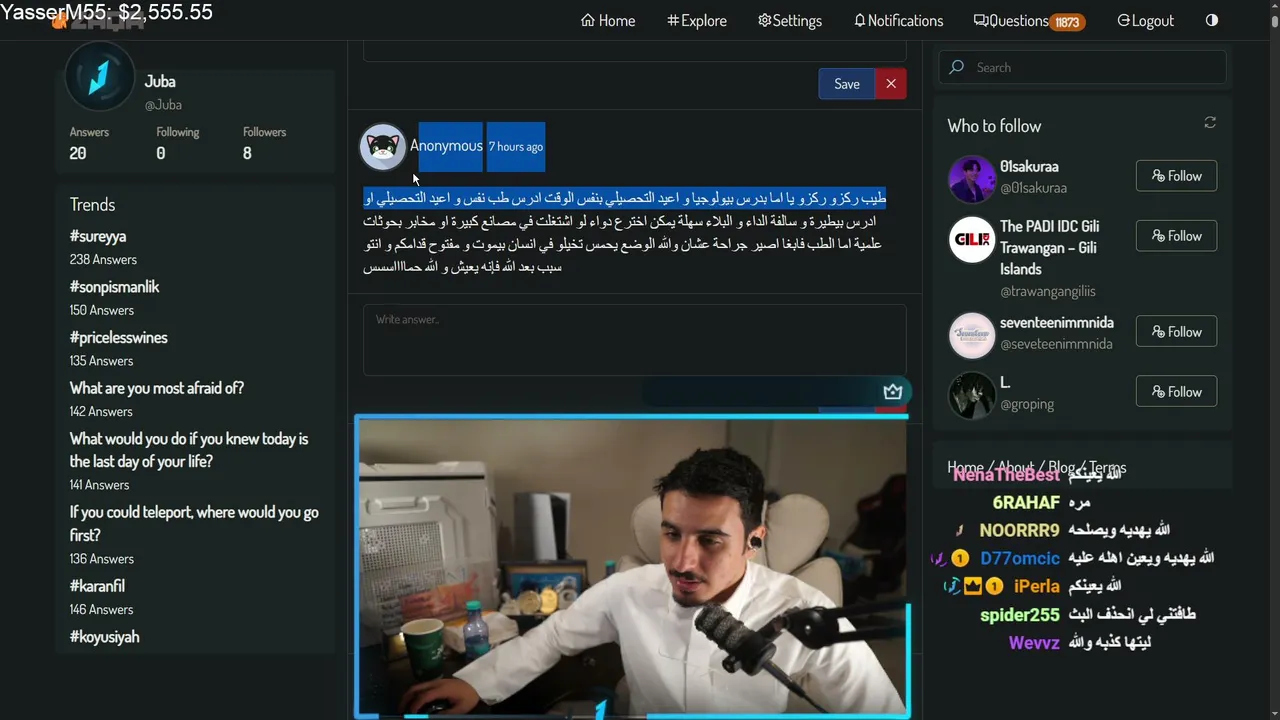Viewport: 1280px width, 720px height.
Task: Open the Notifications menu item
Action: 898,20
